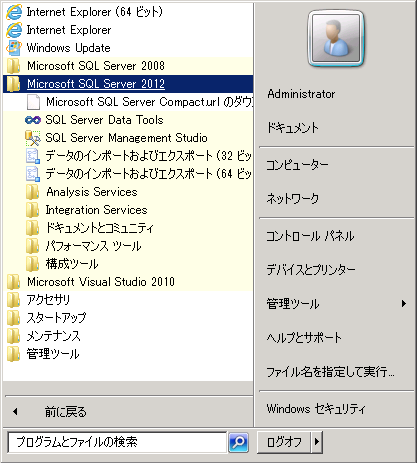This screenshot has width=417, height=463.
Task: Launch SQL Server Management Studio by its label
Action: pyautogui.click(x=126, y=138)
